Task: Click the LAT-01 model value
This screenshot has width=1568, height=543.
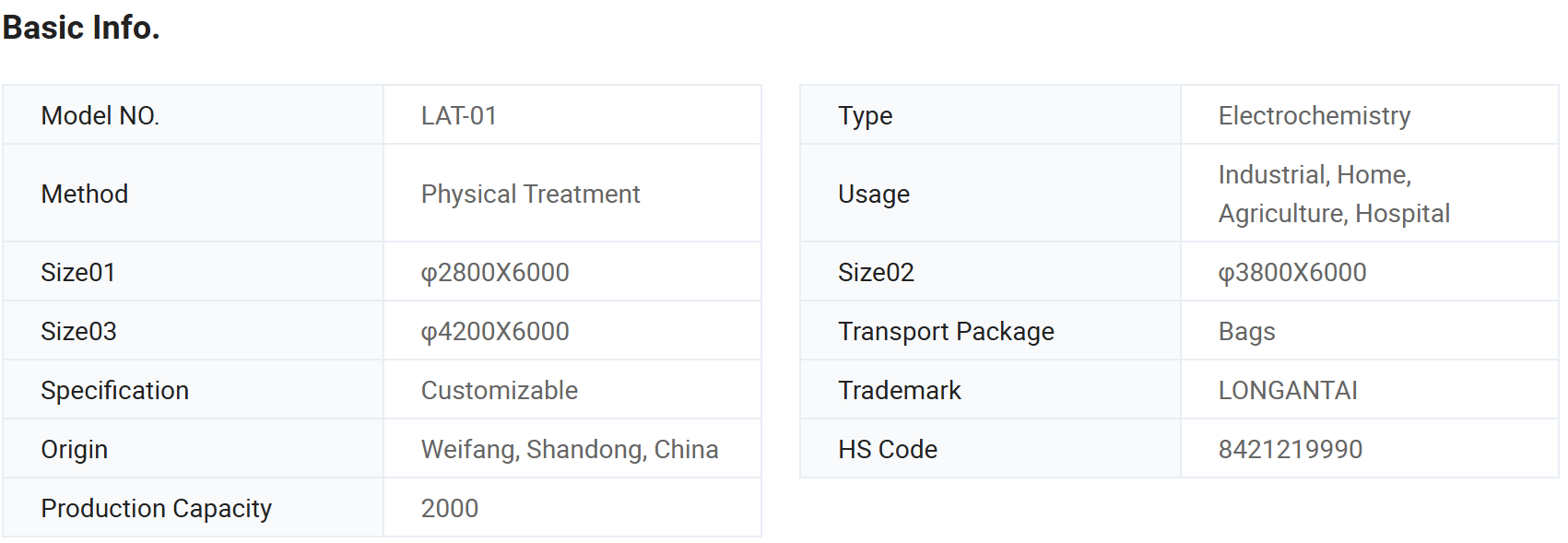Action: pos(459,115)
